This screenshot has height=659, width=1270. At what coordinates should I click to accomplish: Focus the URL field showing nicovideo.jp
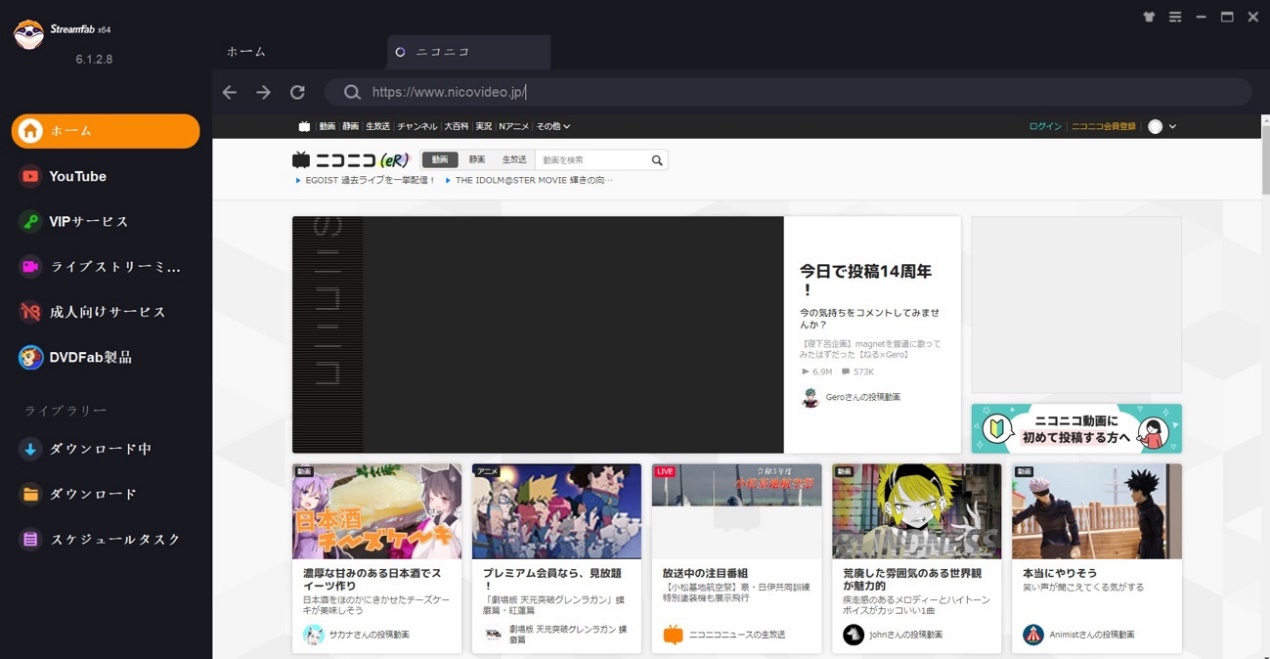788,92
